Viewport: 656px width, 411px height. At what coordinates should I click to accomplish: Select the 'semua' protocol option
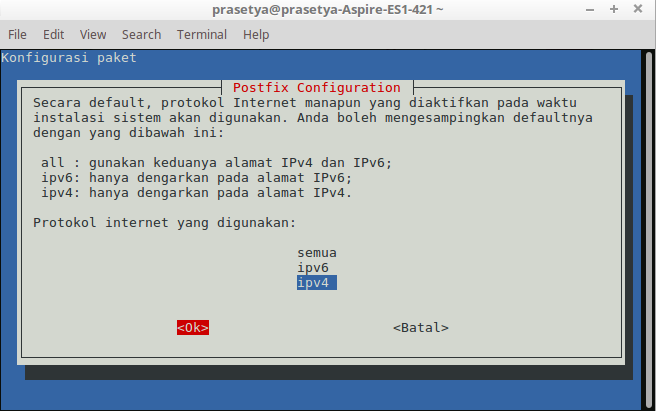coord(317,253)
